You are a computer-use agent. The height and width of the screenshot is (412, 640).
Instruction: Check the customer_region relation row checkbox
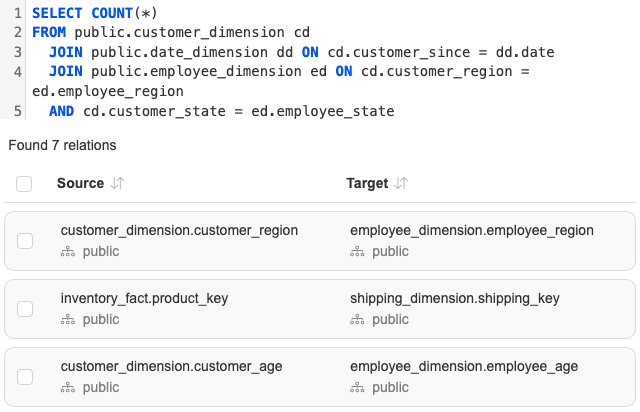25,241
